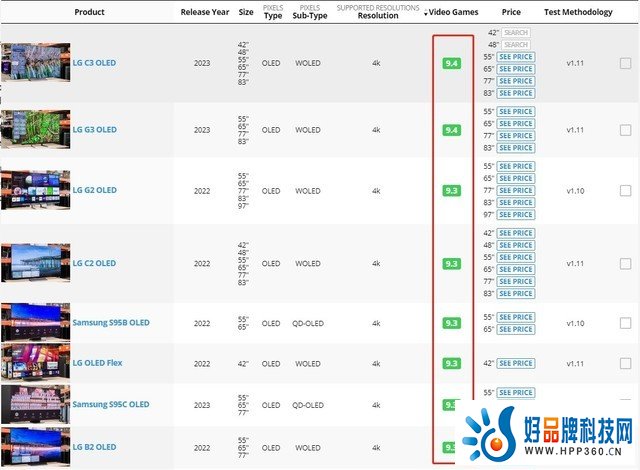Image resolution: width=640 pixels, height=470 pixels.
Task: Open the LG C3 OLED product link
Action: [94, 63]
